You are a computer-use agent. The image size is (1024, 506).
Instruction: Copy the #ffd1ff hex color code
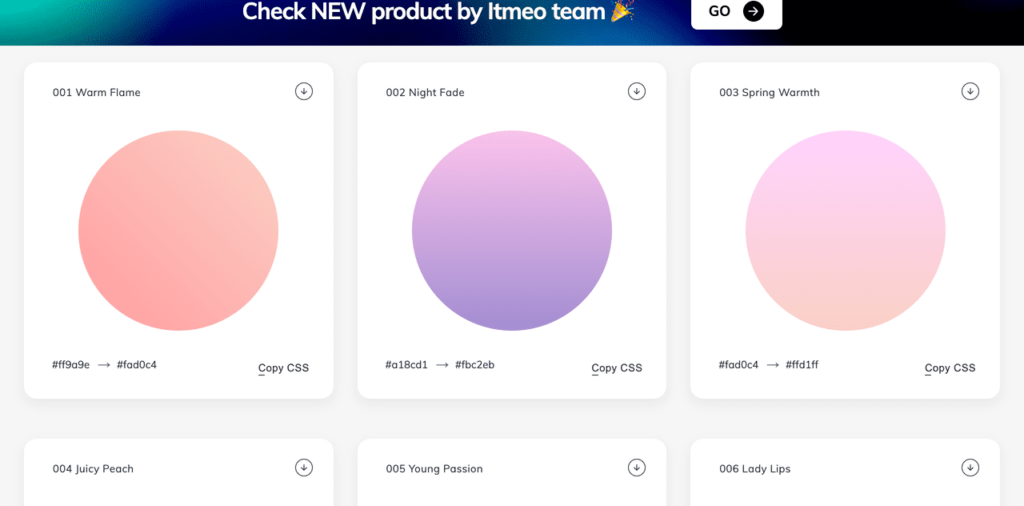tap(802, 365)
